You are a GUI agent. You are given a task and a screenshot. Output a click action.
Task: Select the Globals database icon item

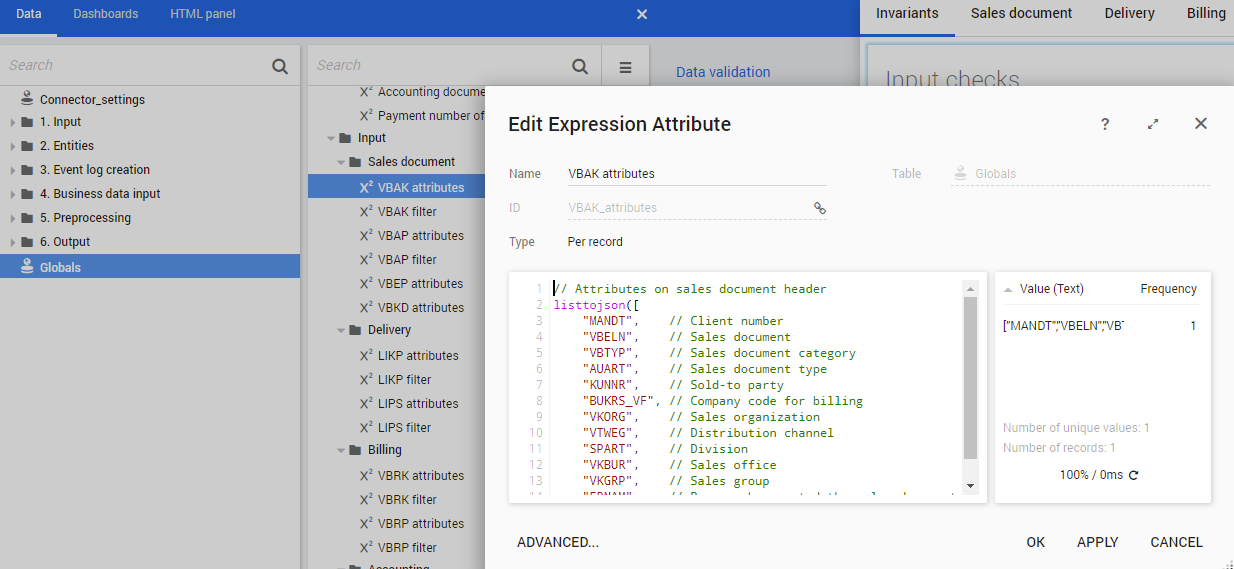(60, 267)
